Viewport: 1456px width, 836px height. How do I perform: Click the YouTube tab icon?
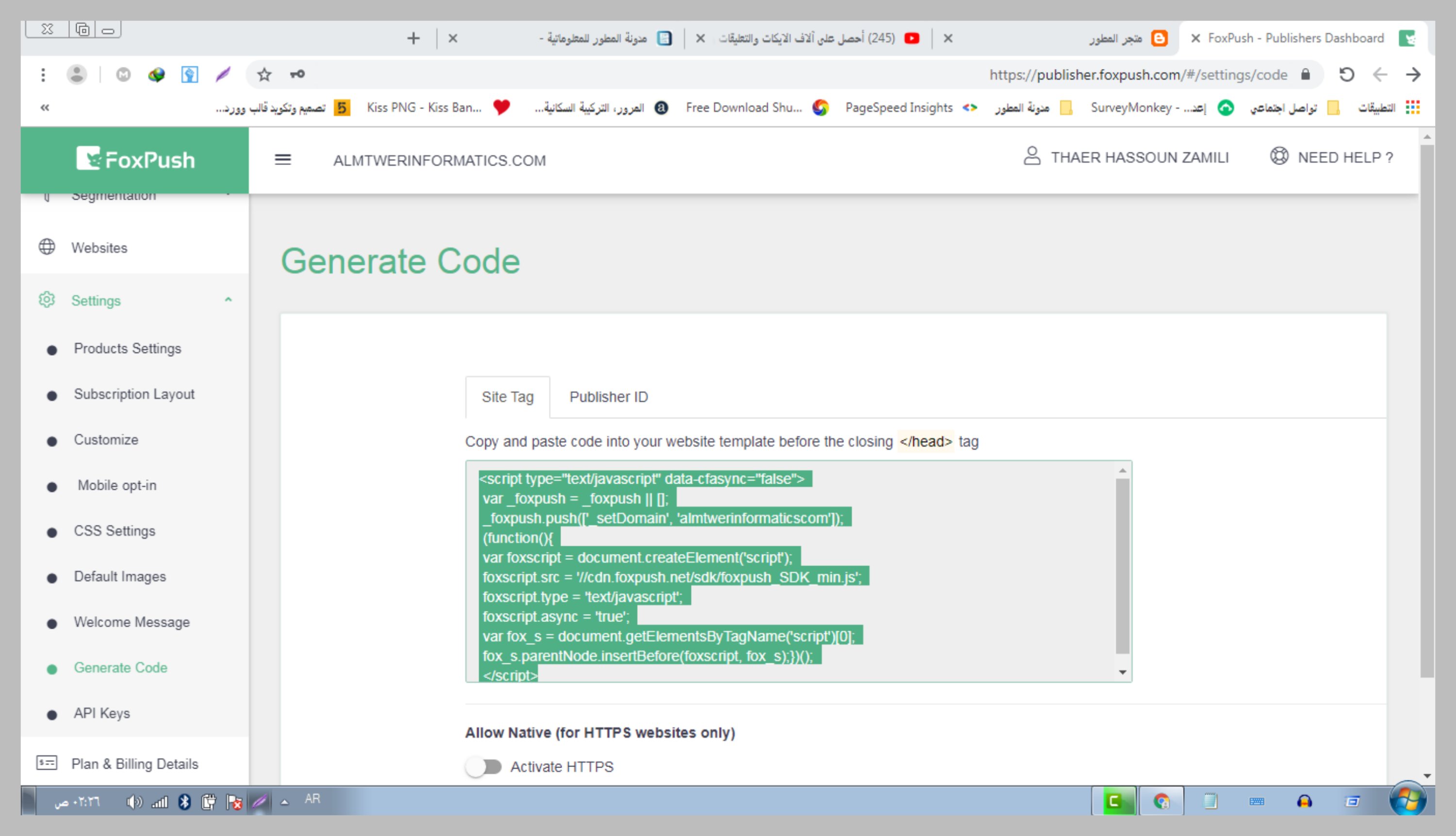tap(911, 38)
